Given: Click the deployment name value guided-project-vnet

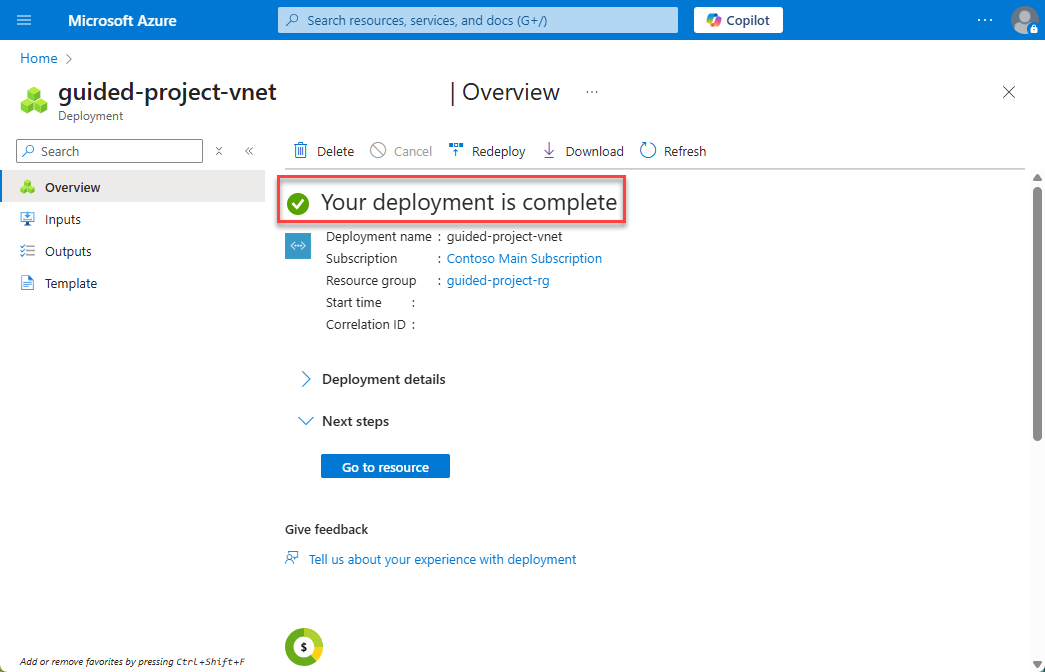Looking at the screenshot, I should click(505, 237).
